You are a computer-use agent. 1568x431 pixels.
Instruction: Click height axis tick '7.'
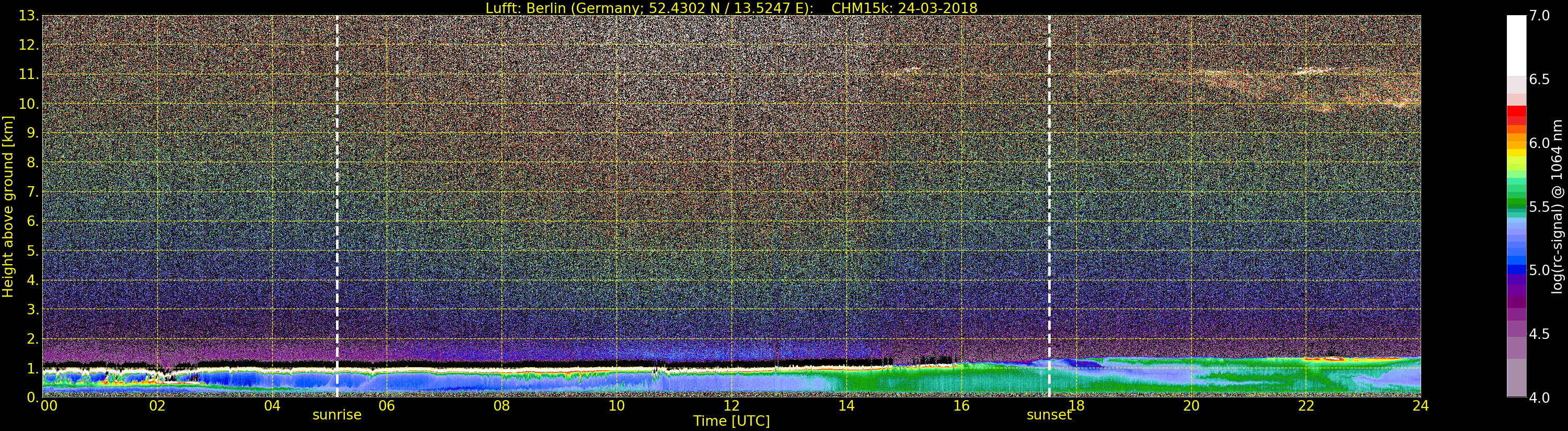pyautogui.click(x=32, y=192)
